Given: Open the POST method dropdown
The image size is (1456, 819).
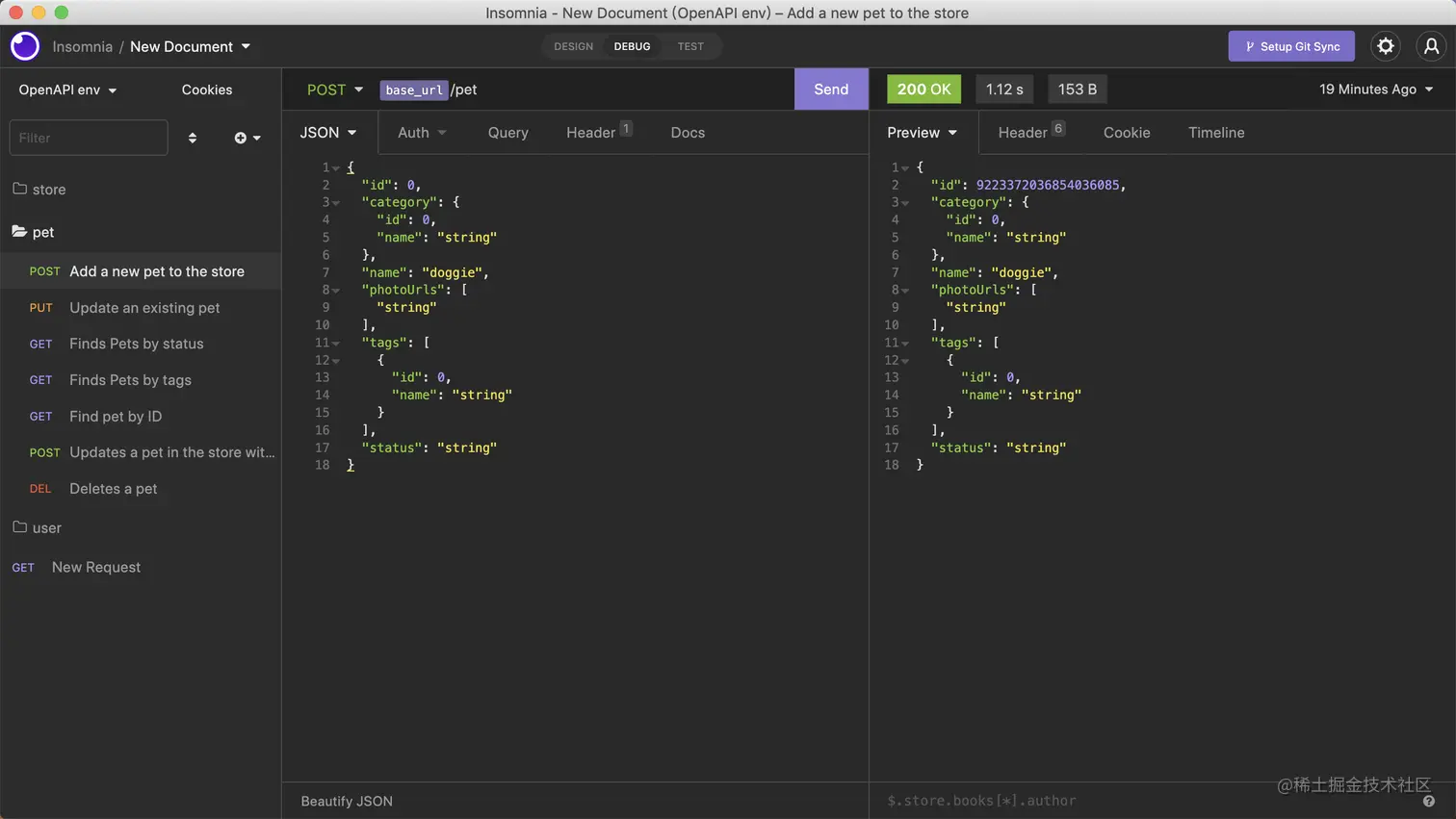Looking at the screenshot, I should [335, 90].
